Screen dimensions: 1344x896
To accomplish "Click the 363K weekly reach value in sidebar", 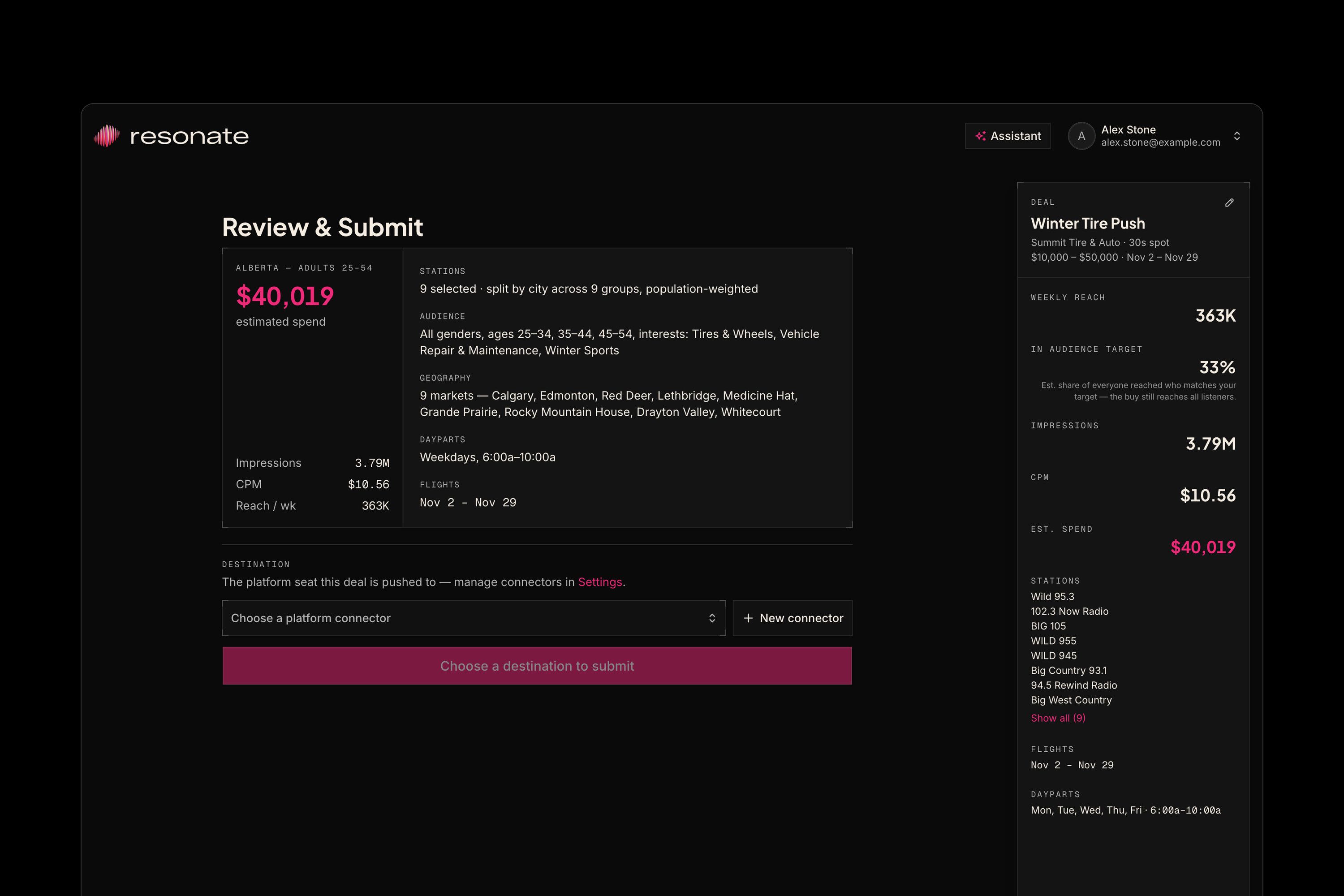I will click(x=1215, y=315).
